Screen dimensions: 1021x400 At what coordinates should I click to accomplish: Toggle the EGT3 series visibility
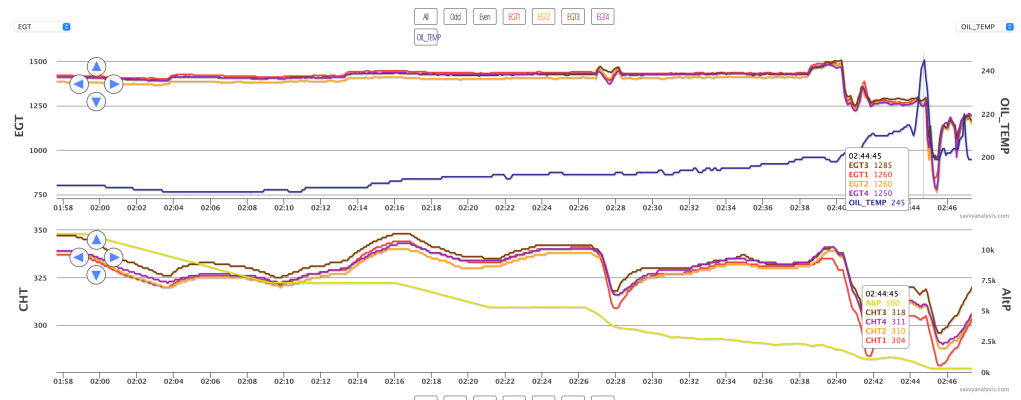[573, 16]
